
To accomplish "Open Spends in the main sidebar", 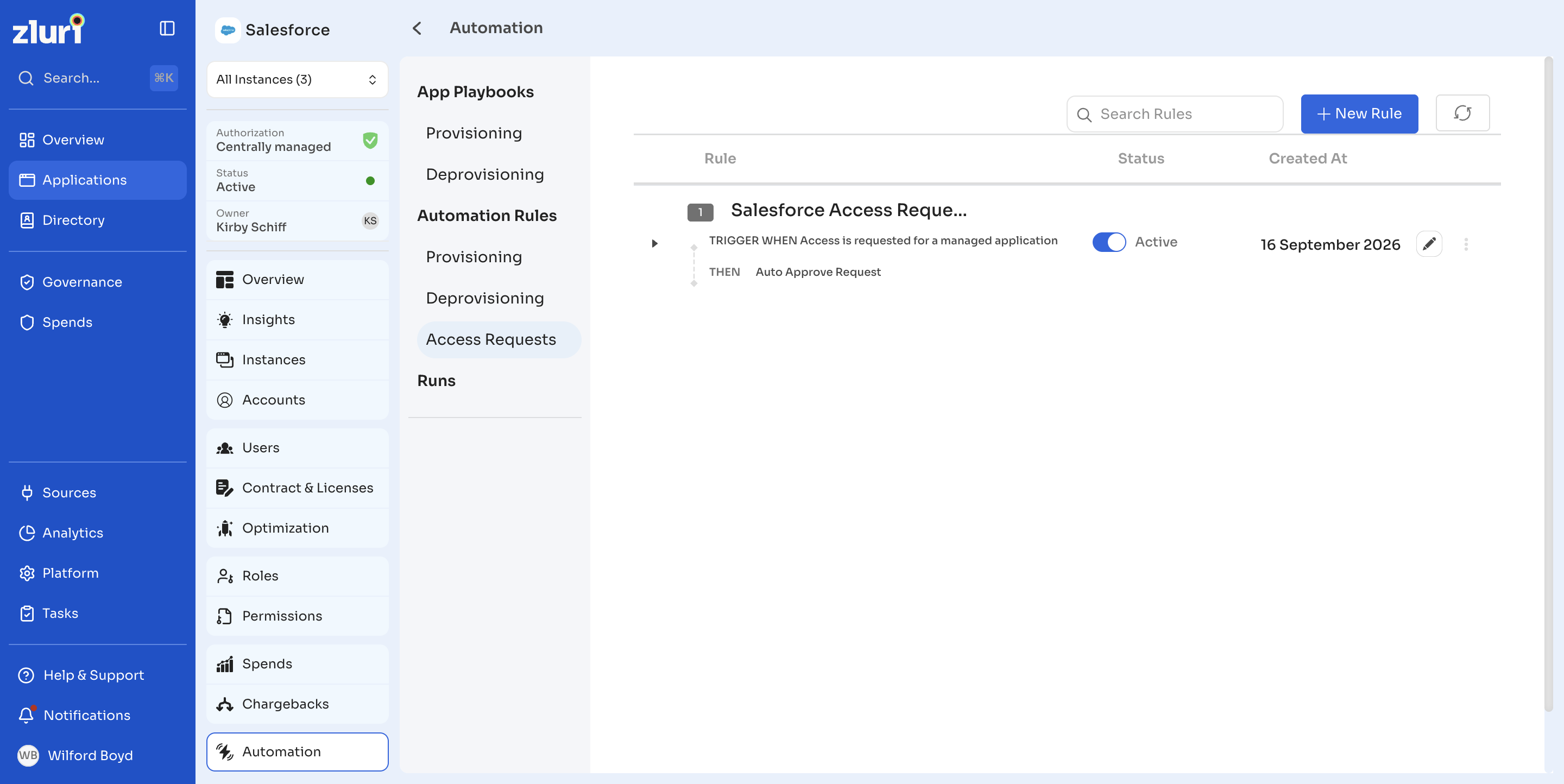I will point(97,322).
